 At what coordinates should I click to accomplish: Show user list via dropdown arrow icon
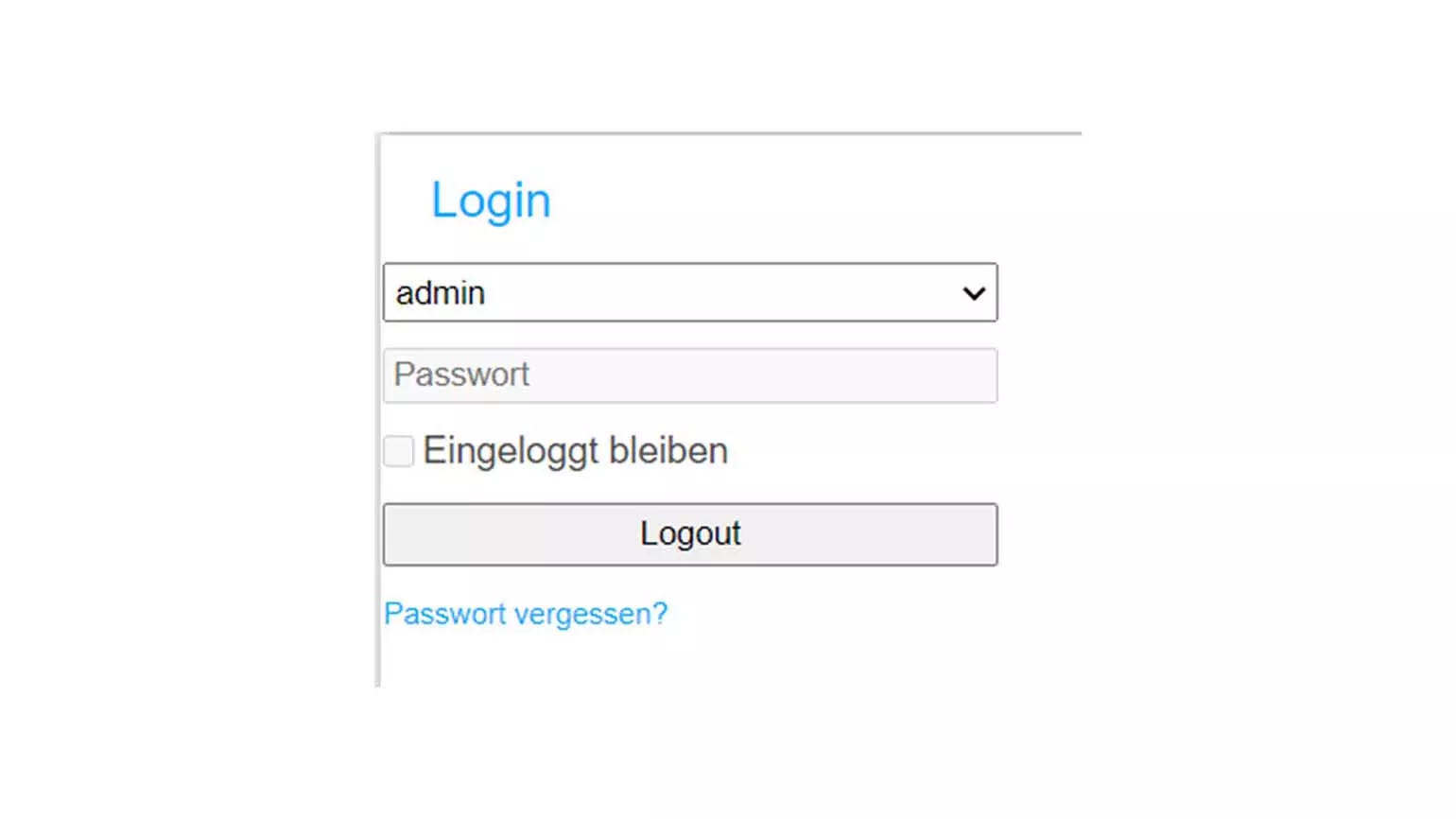coord(973,293)
